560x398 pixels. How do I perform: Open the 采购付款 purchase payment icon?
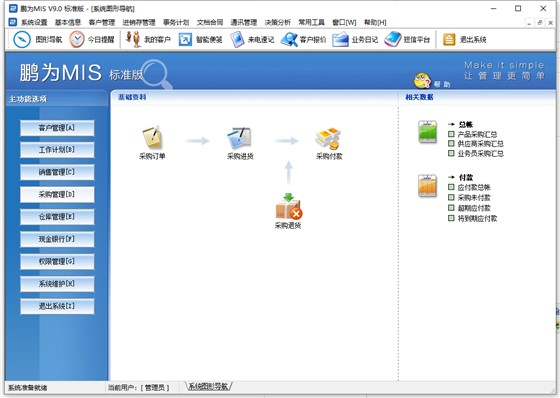pos(328,139)
